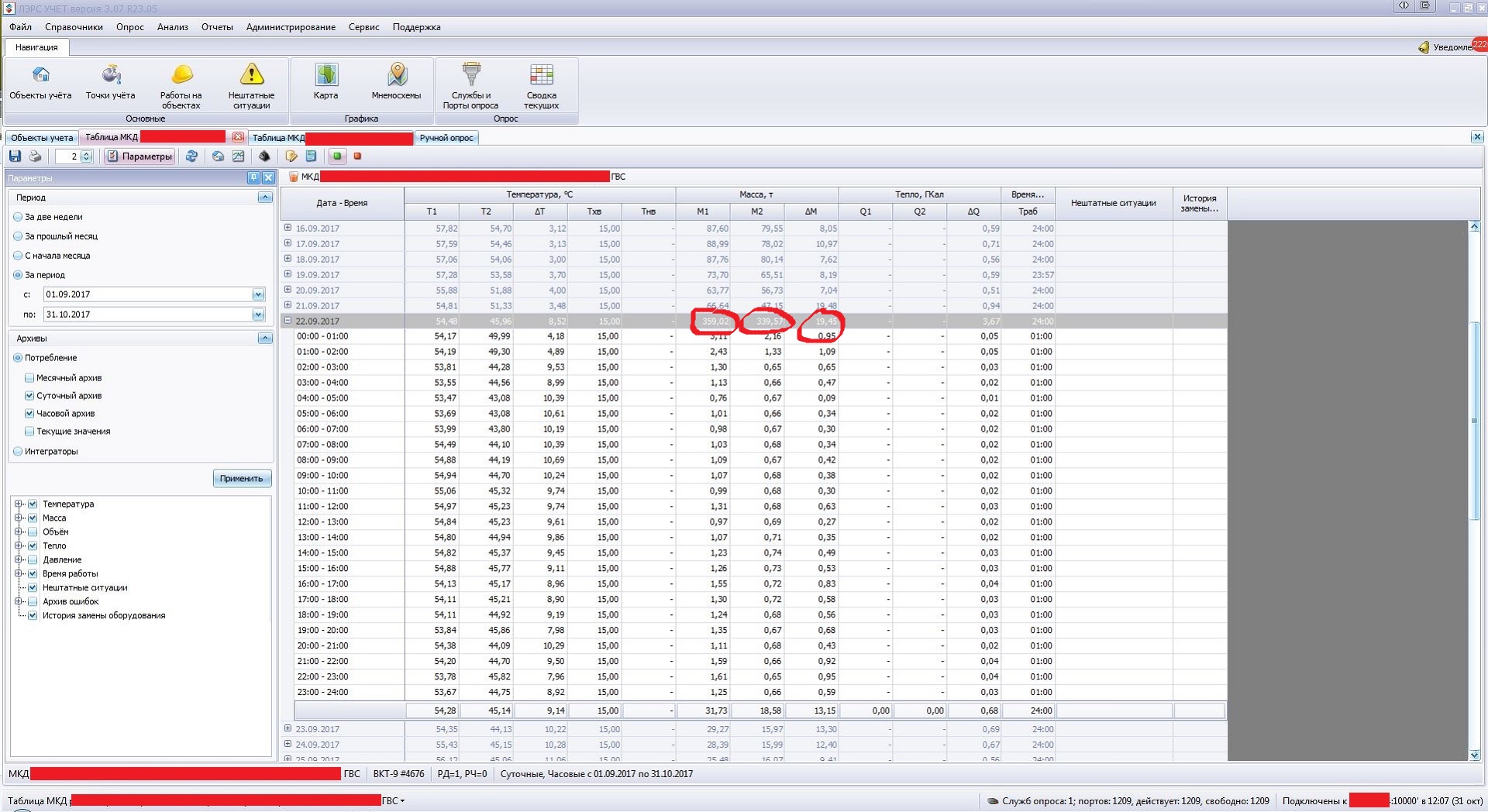Screen dimensions: 1488x812
Task: Pin the Параметры panel
Action: click(253, 177)
